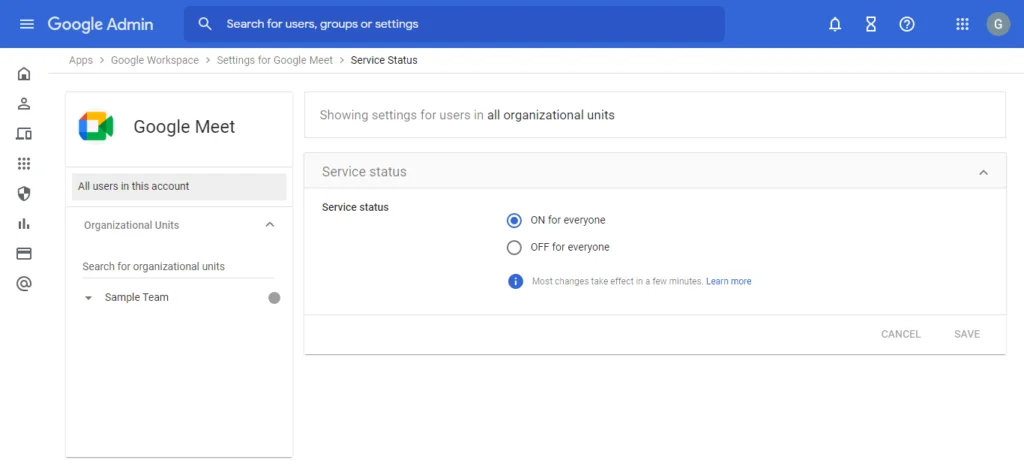The height and width of the screenshot is (469, 1024).
Task: Go to Google Workspace breadcrumb
Action: pos(155,60)
